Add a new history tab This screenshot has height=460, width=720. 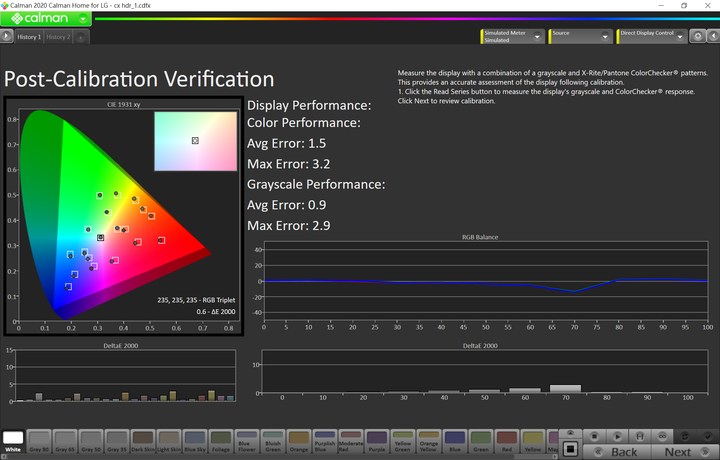[80, 37]
